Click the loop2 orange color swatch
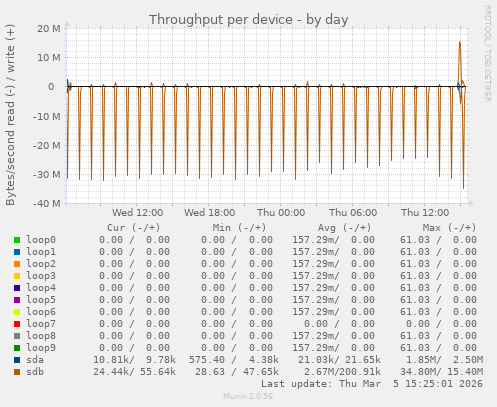This screenshot has width=497, height=407. click(x=17, y=264)
